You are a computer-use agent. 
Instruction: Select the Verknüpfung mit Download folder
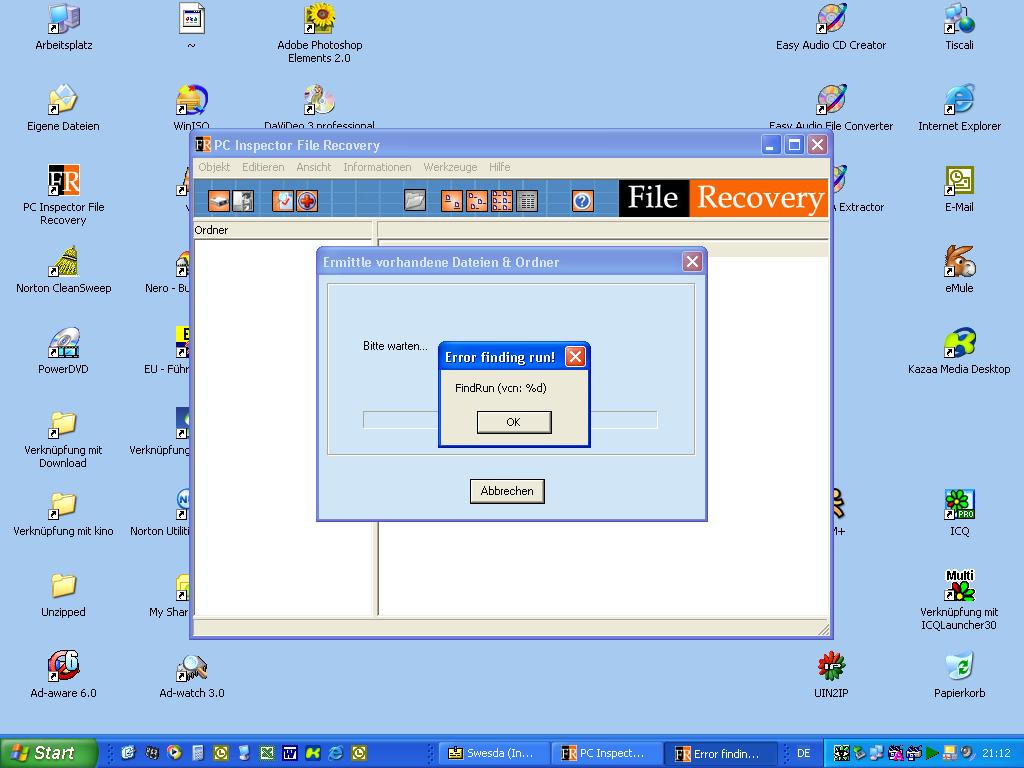point(63,440)
